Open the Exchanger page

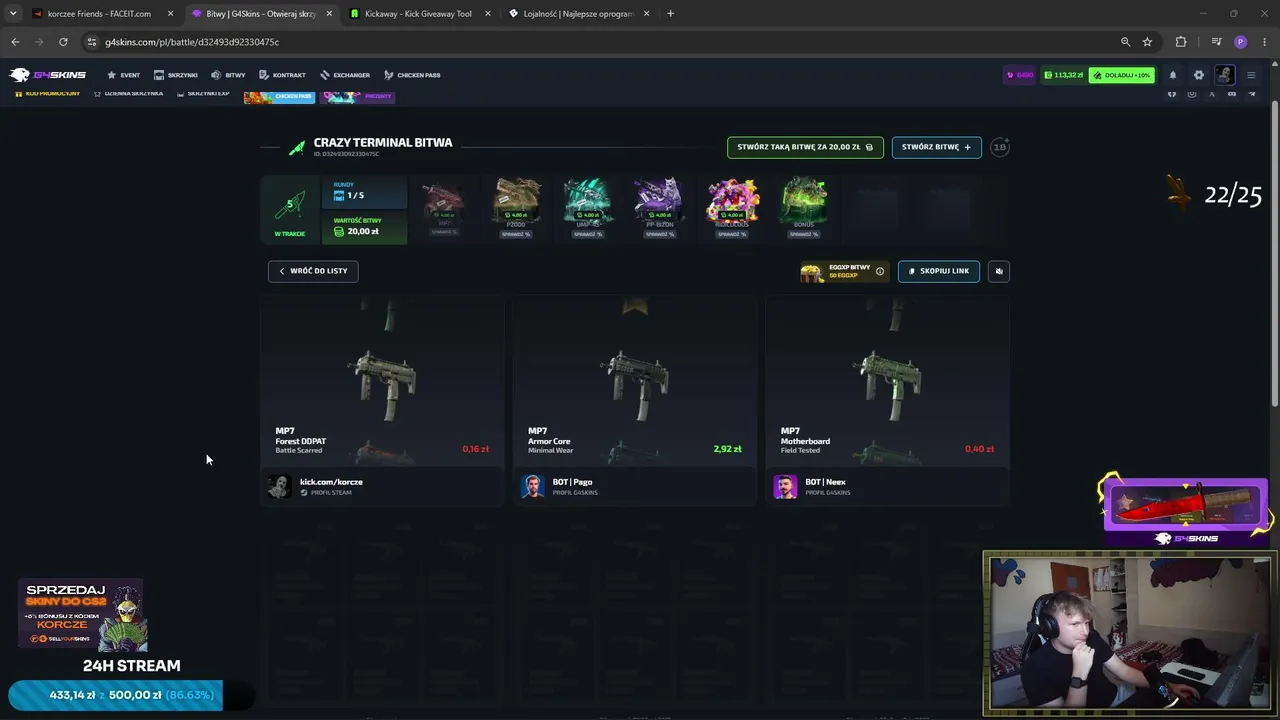pos(345,75)
